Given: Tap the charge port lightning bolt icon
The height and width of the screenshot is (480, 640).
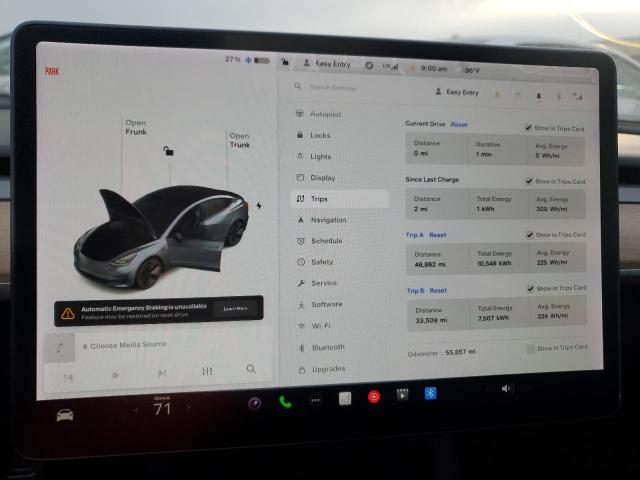Looking at the screenshot, I should (259, 205).
